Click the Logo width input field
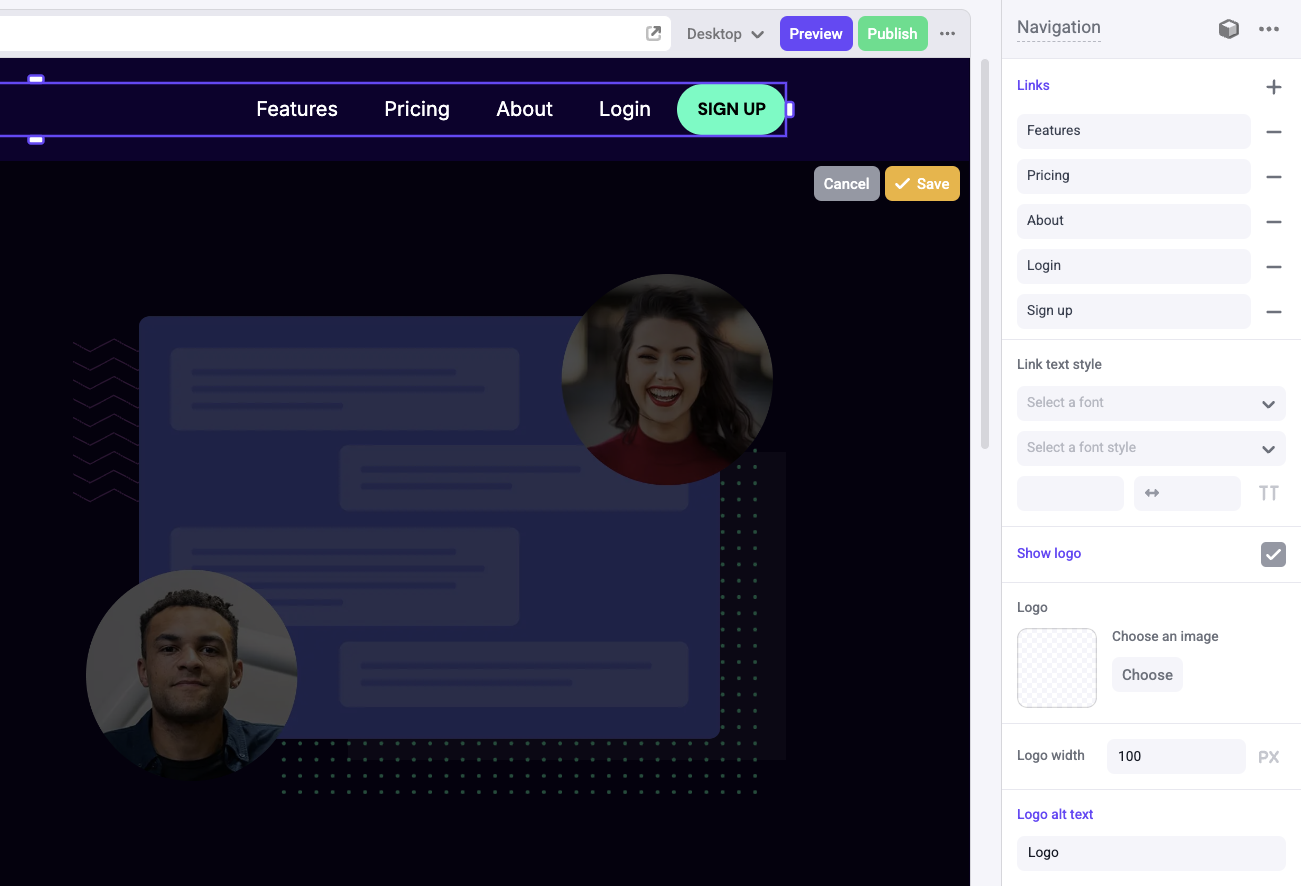 [x=1176, y=756]
